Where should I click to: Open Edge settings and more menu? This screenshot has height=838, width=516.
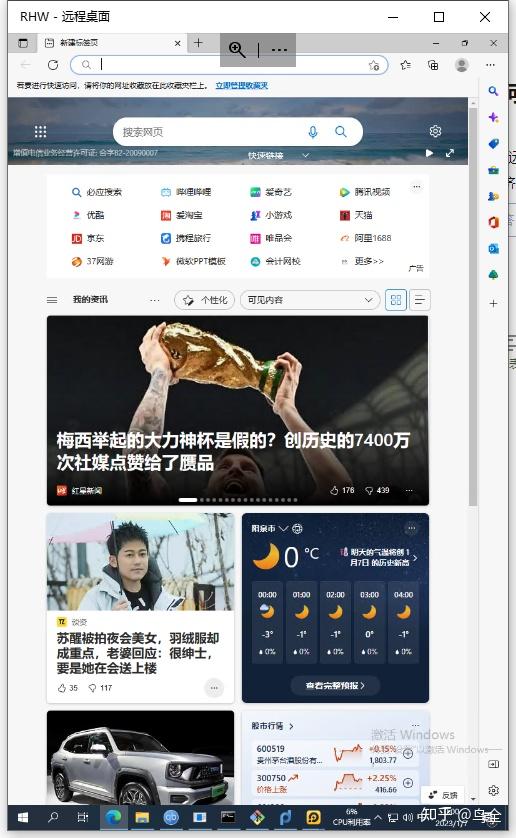coord(490,65)
